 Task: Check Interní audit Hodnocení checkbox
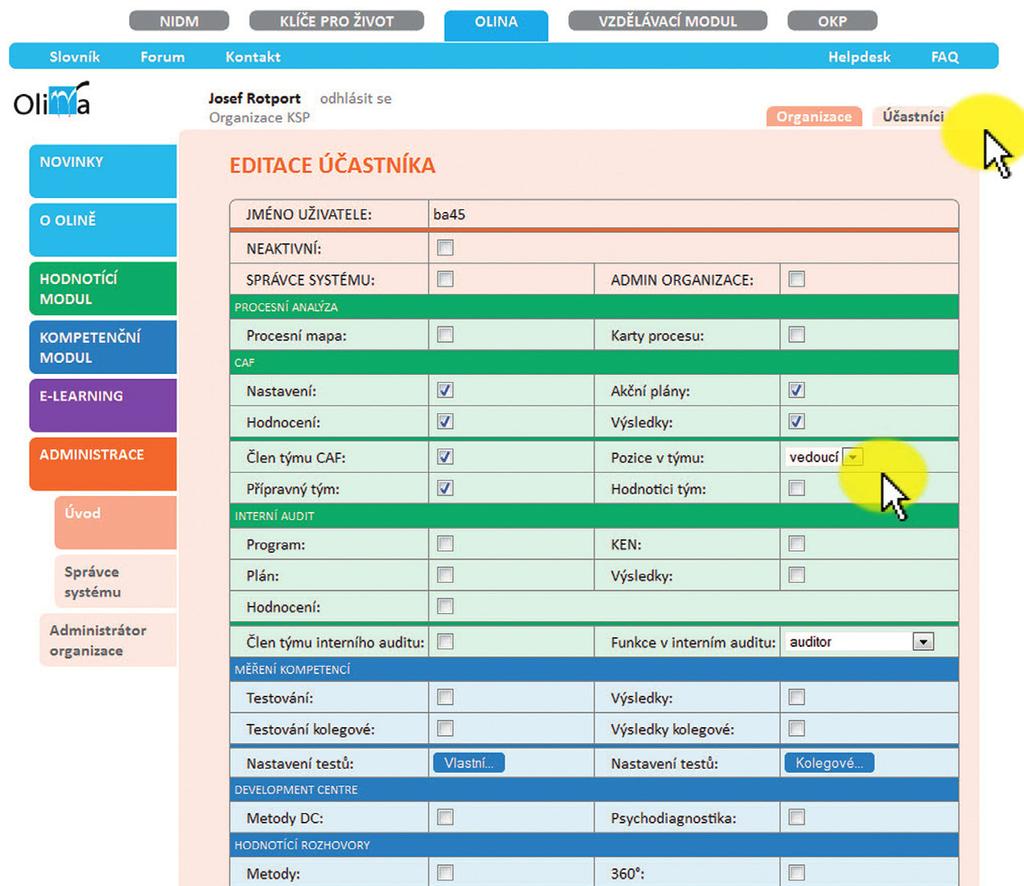[x=445, y=606]
